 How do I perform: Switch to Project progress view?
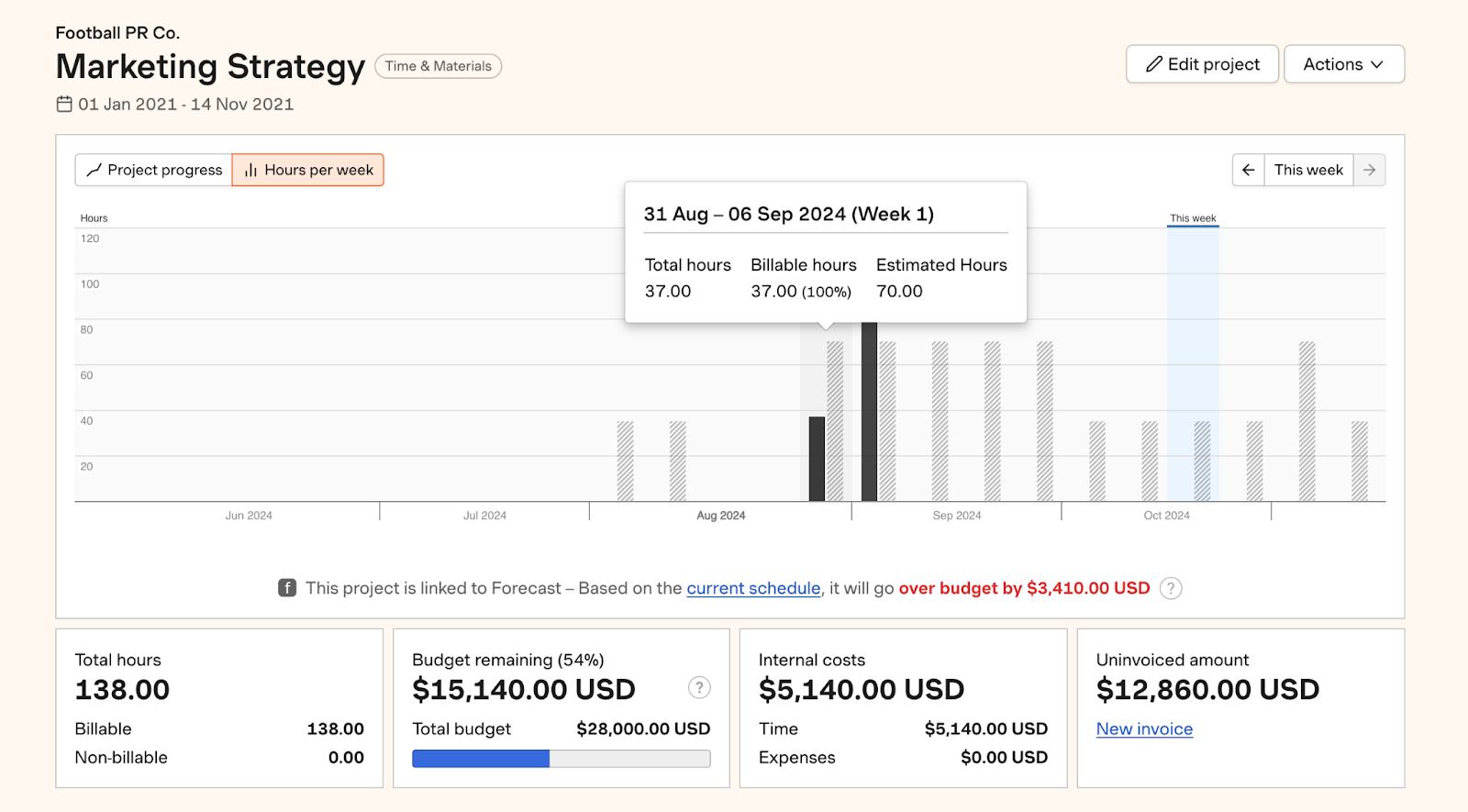[x=154, y=170]
